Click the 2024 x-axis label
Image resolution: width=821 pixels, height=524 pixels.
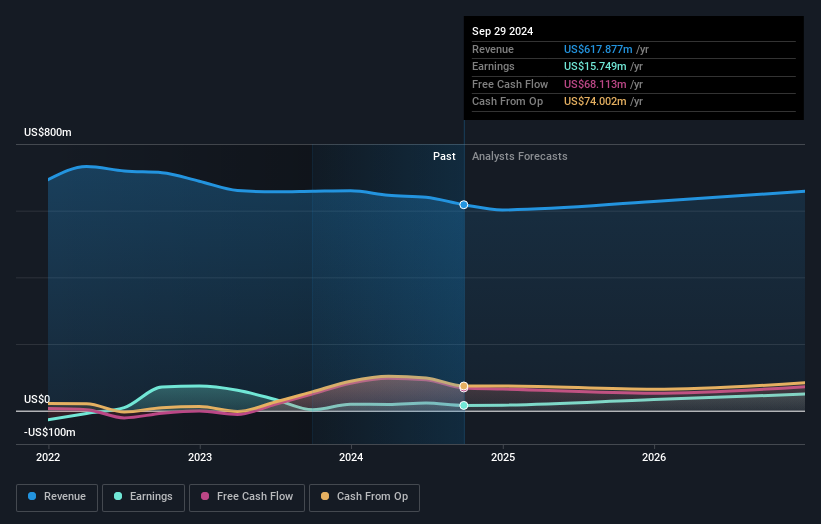[351, 457]
